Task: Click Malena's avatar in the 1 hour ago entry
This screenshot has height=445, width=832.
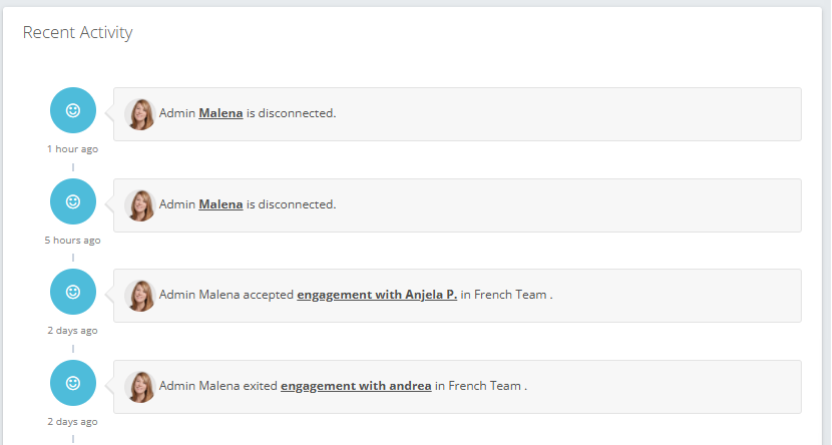Action: (141, 114)
